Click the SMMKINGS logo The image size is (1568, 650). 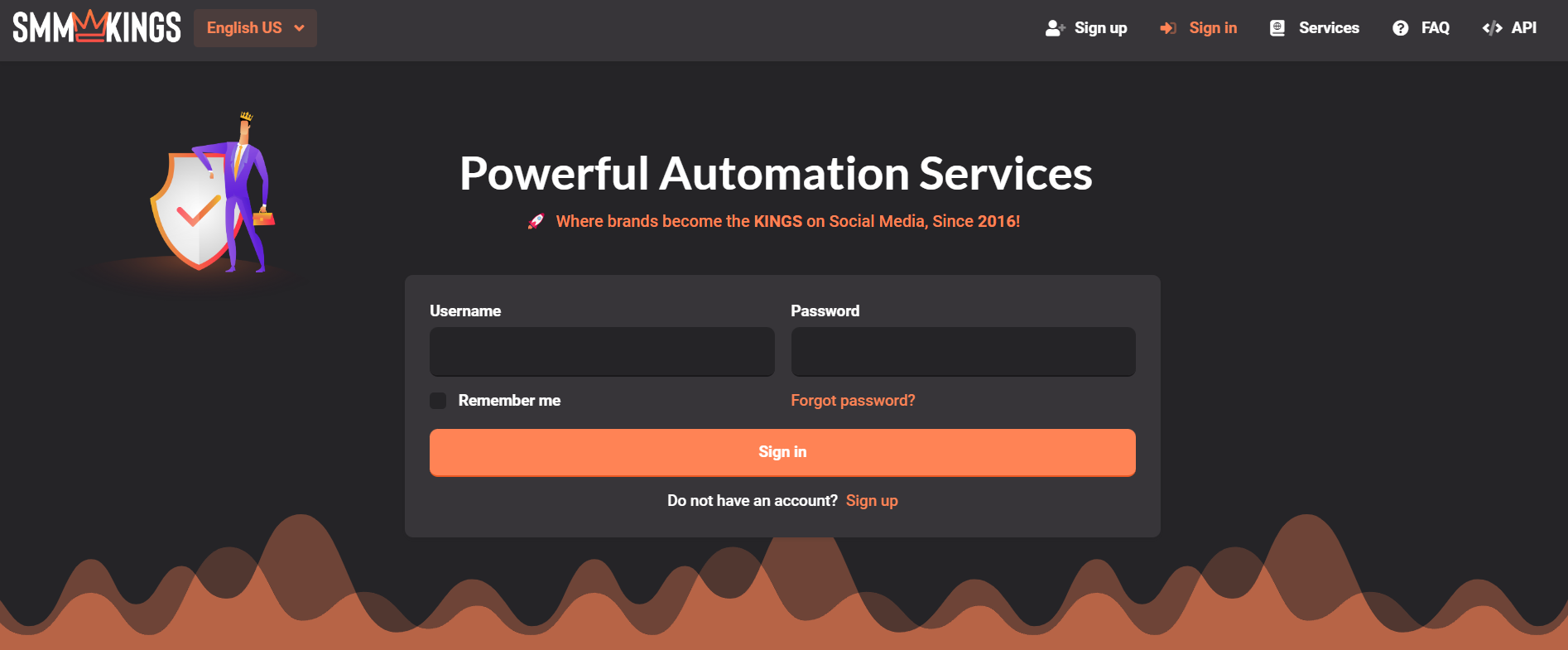click(97, 27)
